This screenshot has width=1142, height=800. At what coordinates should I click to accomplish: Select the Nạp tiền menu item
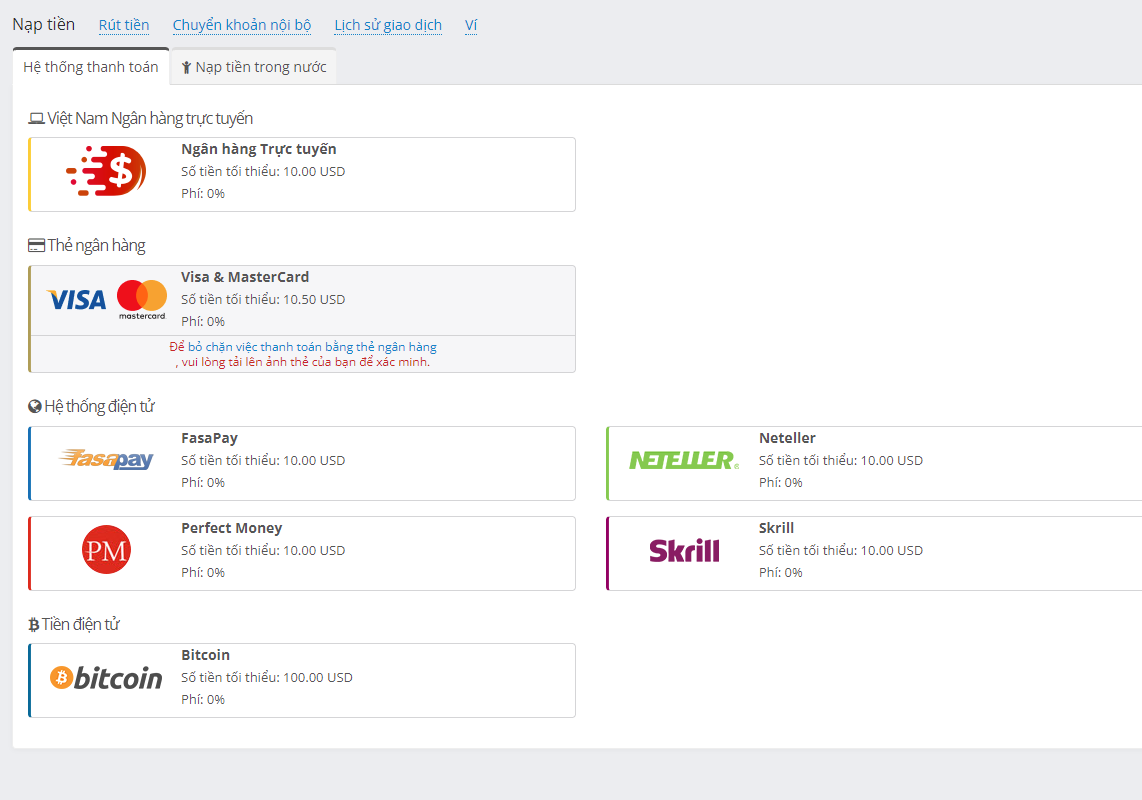click(44, 24)
